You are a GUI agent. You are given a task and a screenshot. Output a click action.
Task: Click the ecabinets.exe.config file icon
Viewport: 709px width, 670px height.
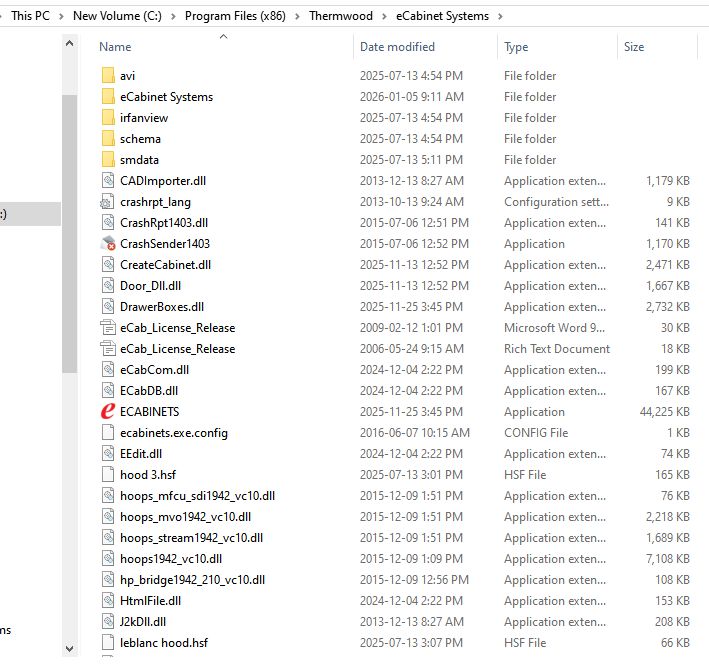[x=109, y=433]
